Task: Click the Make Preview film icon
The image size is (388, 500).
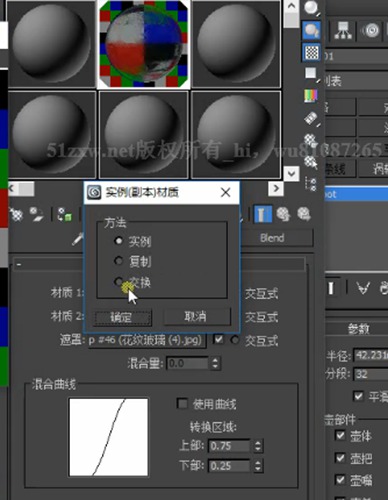Action: tap(311, 118)
